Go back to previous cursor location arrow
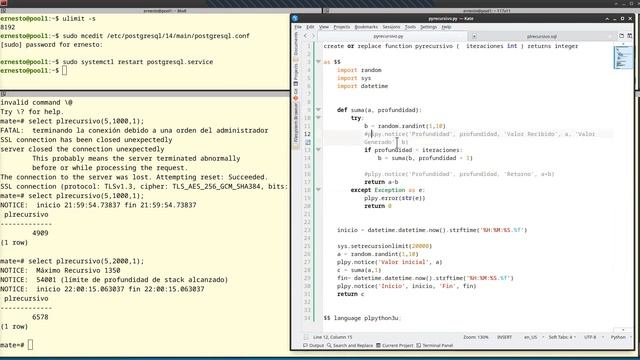The image size is (640, 360). click(305, 36)
